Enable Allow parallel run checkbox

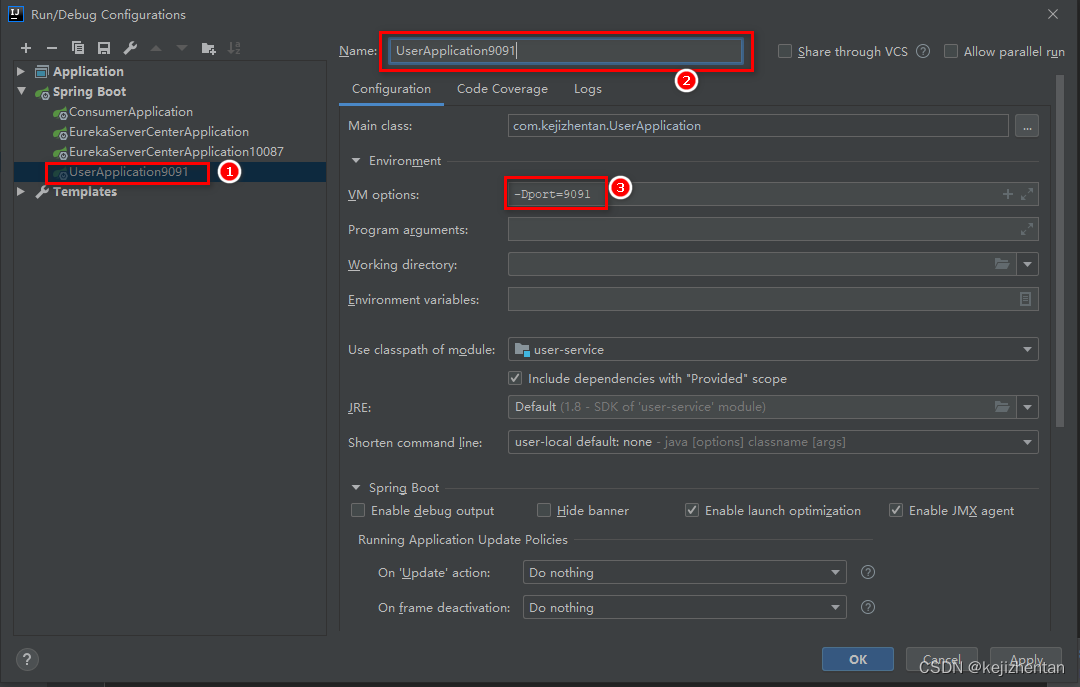point(951,51)
